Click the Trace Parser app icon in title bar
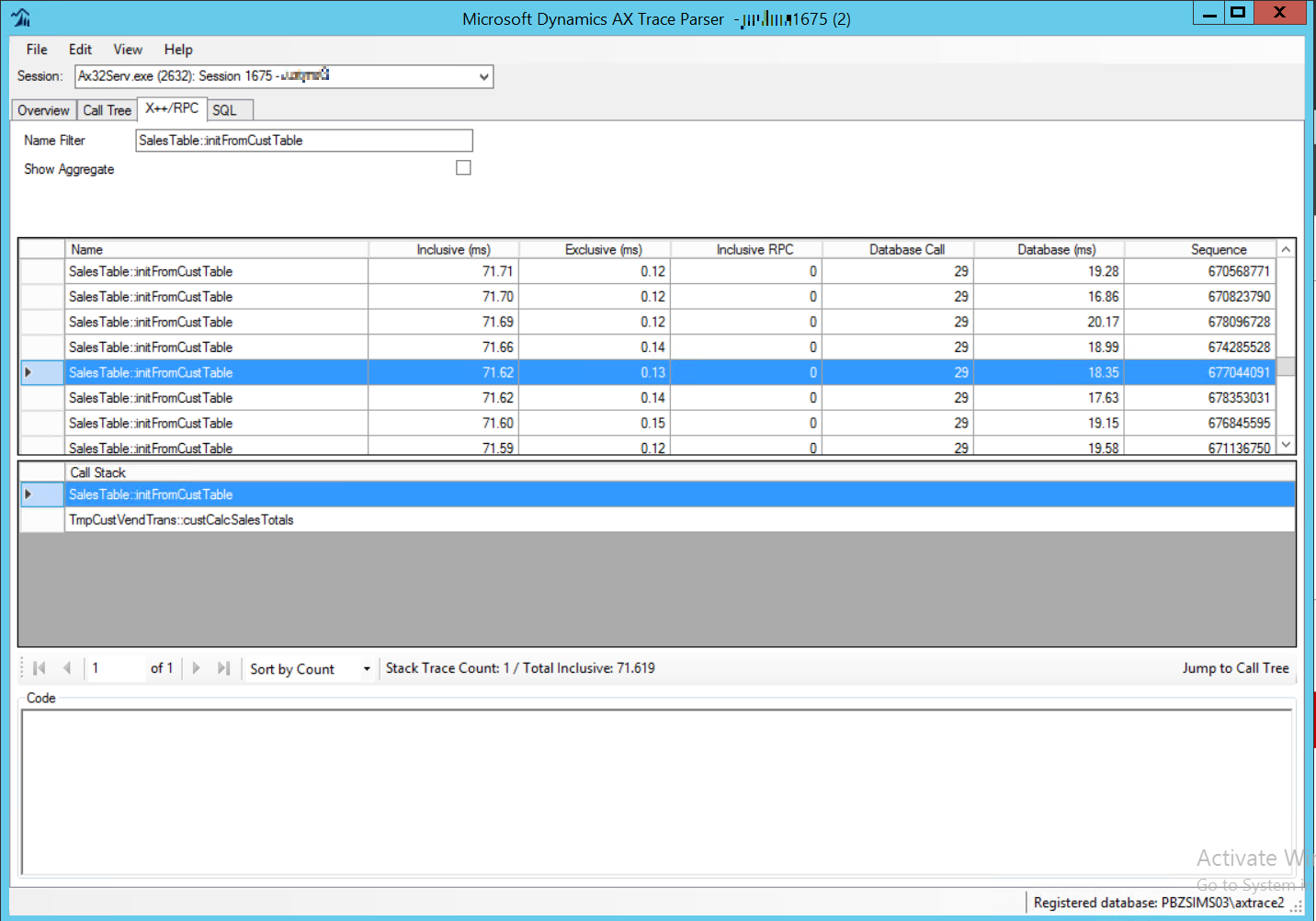The height and width of the screenshot is (921, 1316). tap(20, 17)
